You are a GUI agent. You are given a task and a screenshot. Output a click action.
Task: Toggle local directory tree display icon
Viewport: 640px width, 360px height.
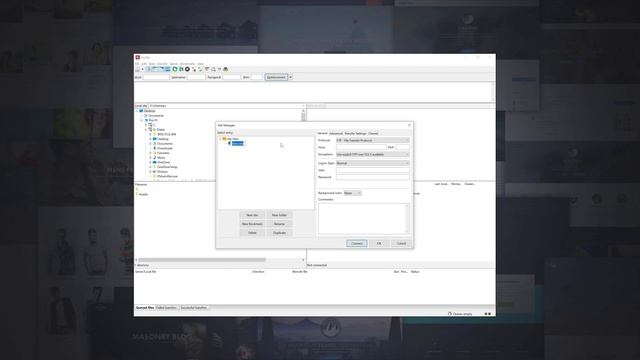pyautogui.click(x=155, y=69)
